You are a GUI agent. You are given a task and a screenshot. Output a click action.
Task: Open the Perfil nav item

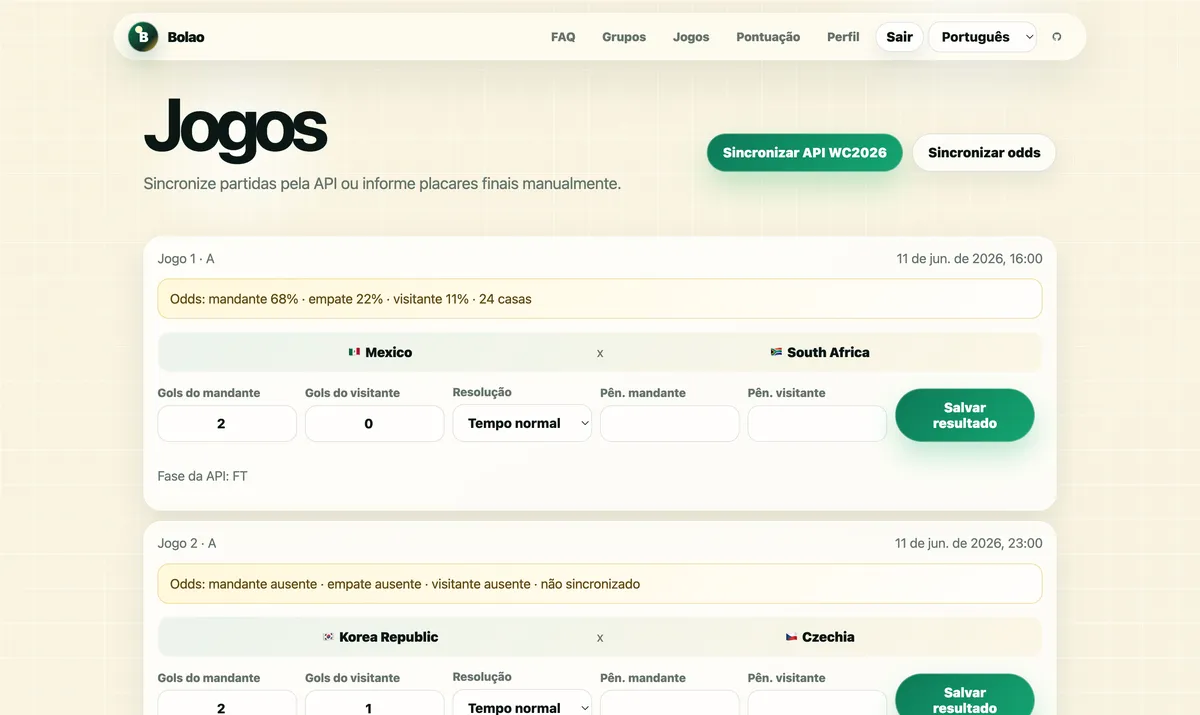click(x=843, y=37)
